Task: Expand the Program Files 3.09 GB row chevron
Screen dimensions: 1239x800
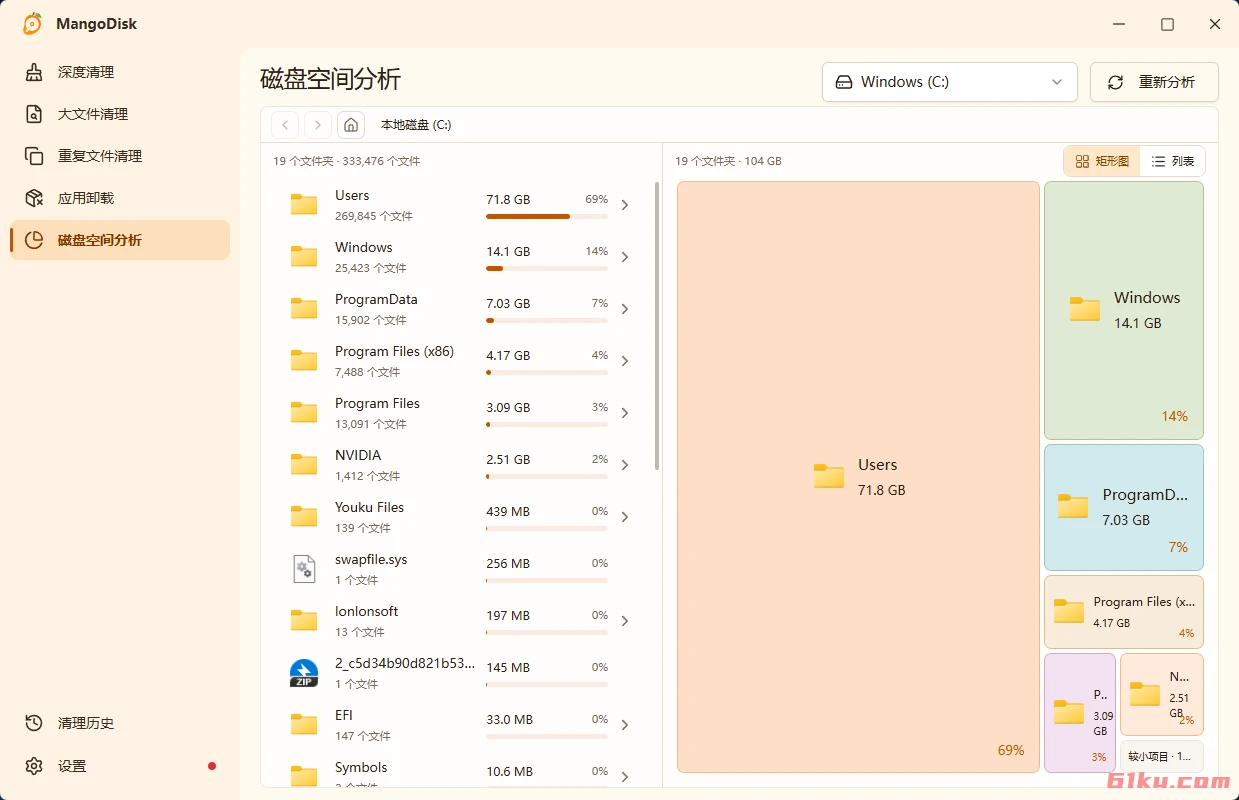Action: (625, 413)
